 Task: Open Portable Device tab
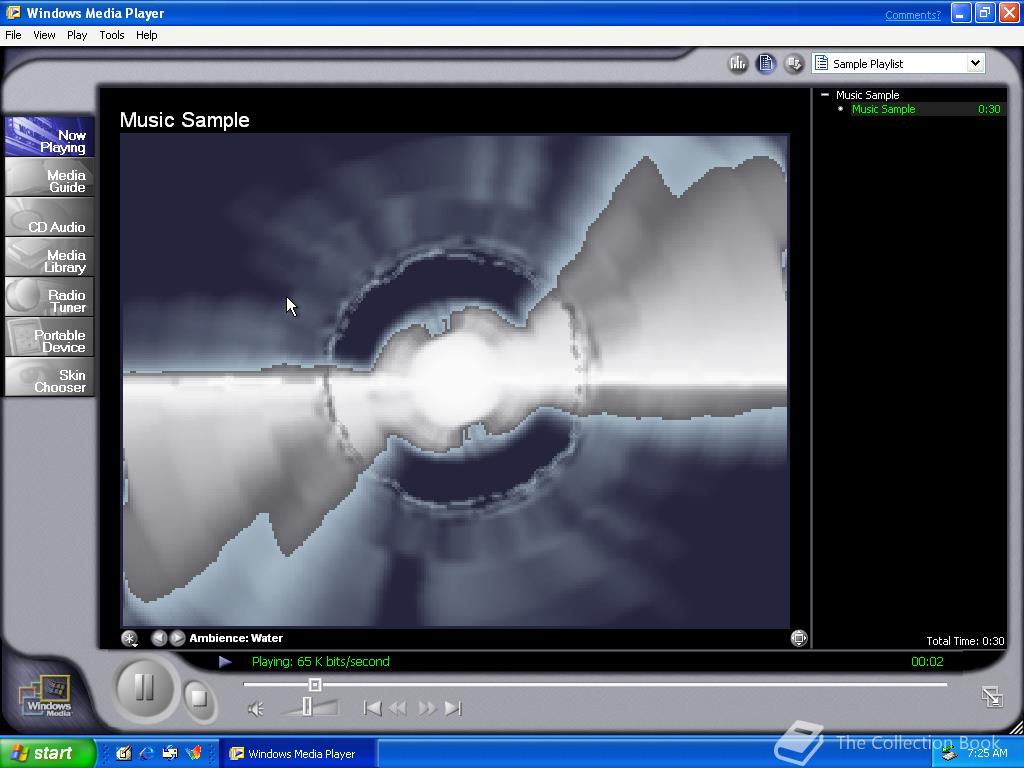click(50, 337)
